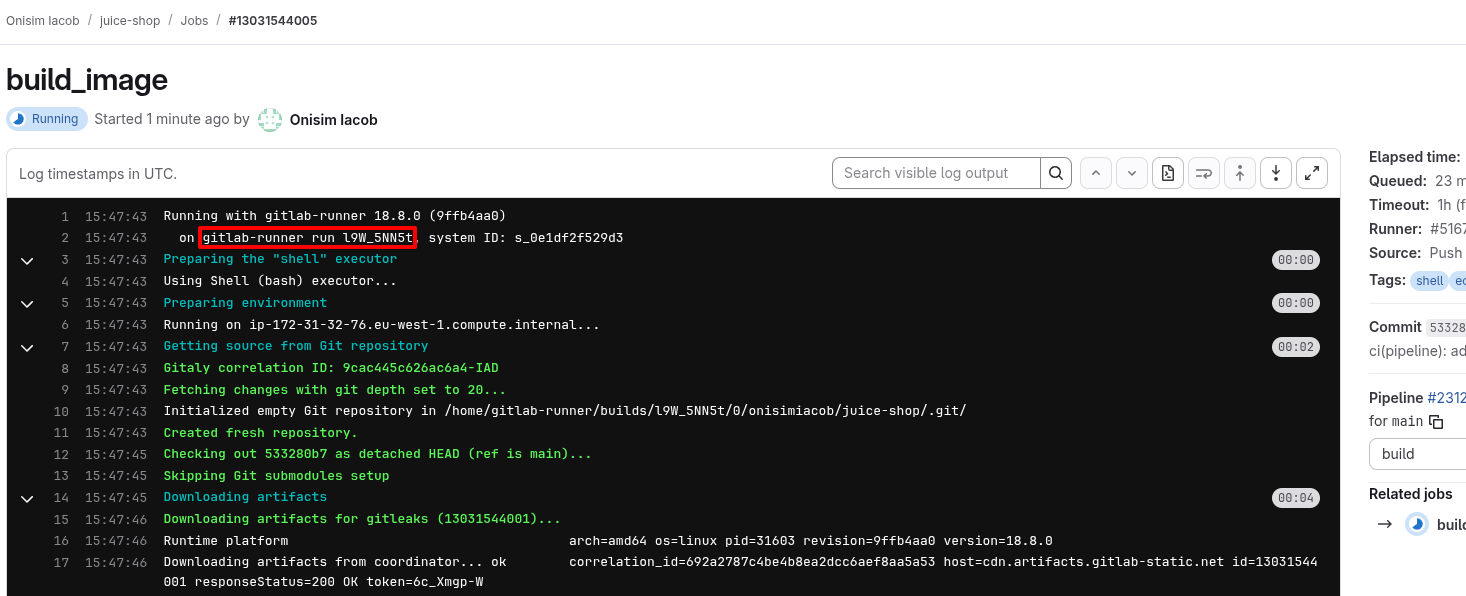Click the log search magnifier button

(x=1055, y=173)
